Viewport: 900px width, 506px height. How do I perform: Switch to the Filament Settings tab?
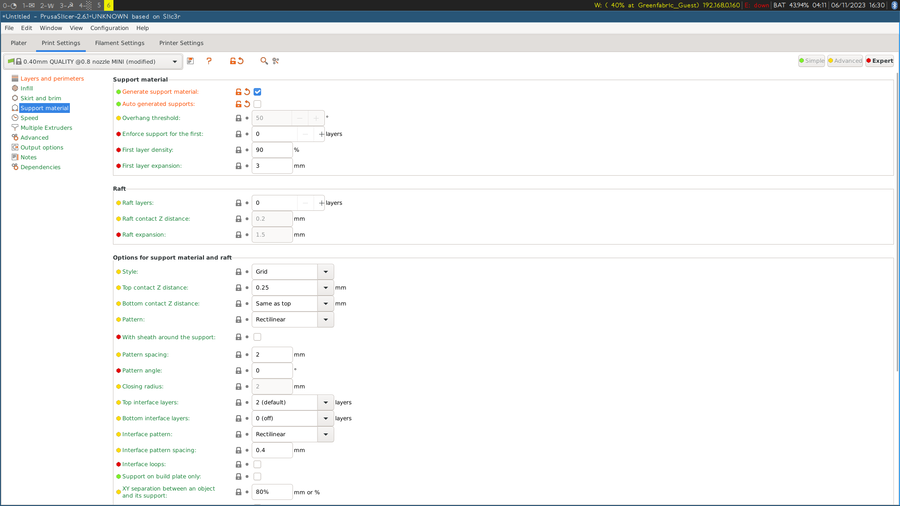click(x=119, y=43)
